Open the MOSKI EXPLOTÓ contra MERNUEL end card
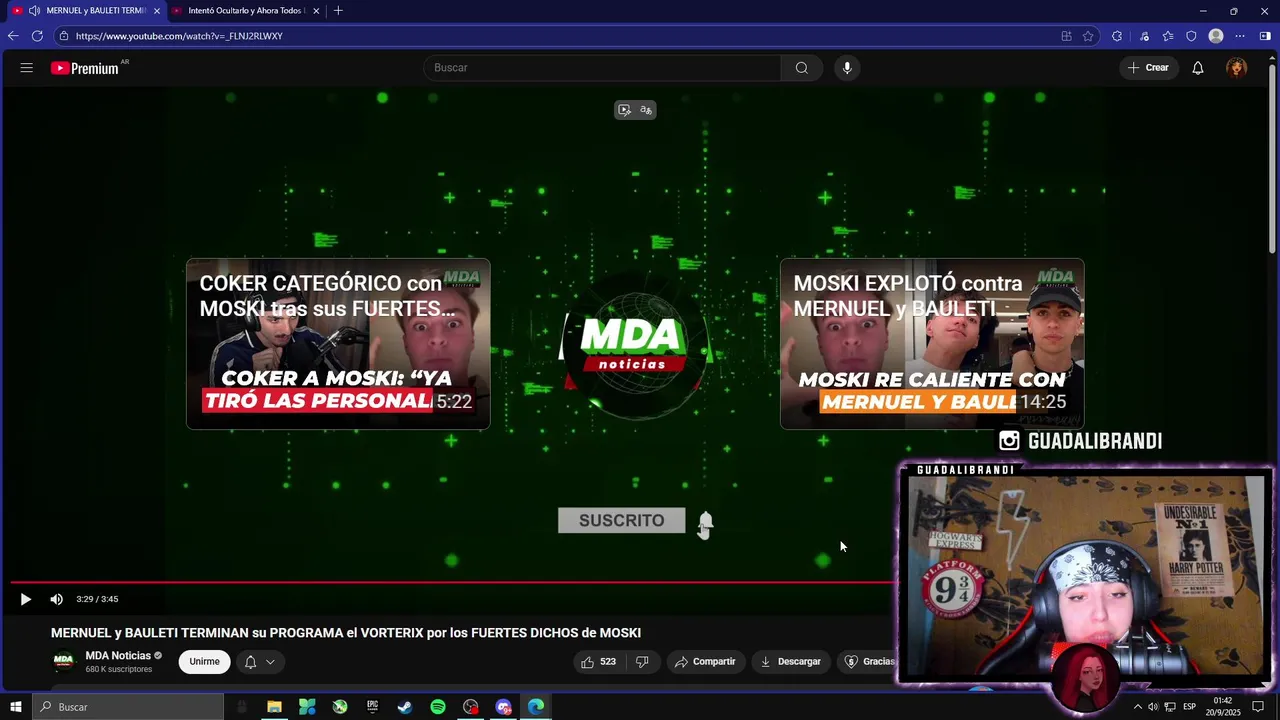1280x720 pixels. (x=932, y=344)
